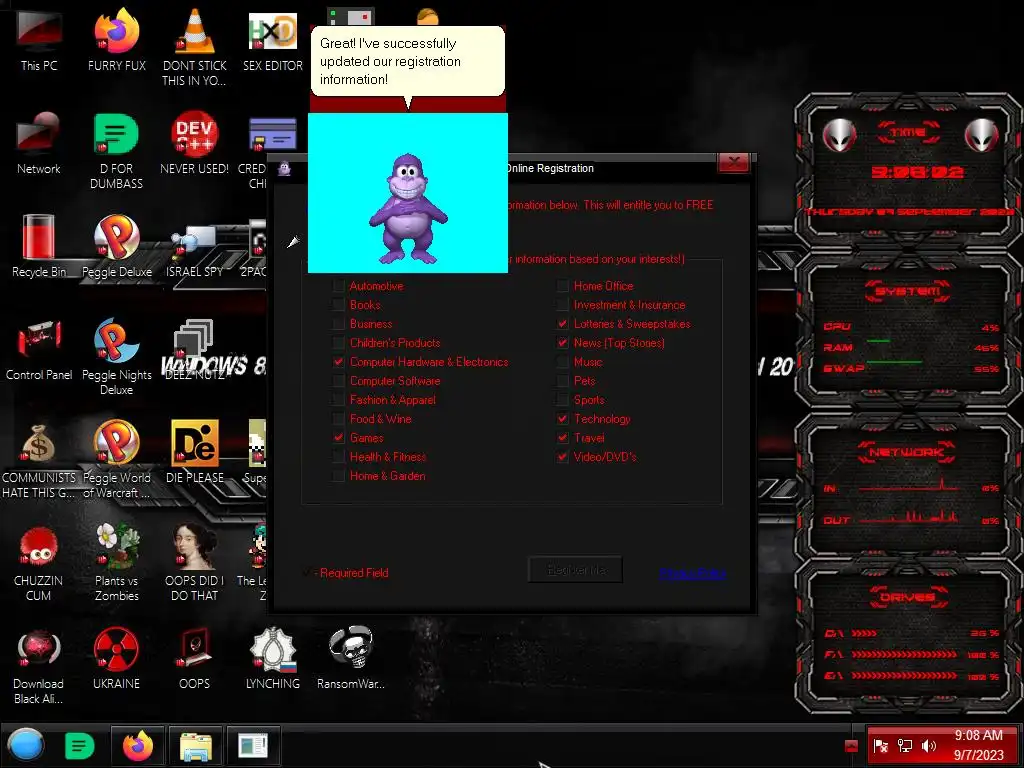Open File Explorer from the taskbar

point(195,746)
